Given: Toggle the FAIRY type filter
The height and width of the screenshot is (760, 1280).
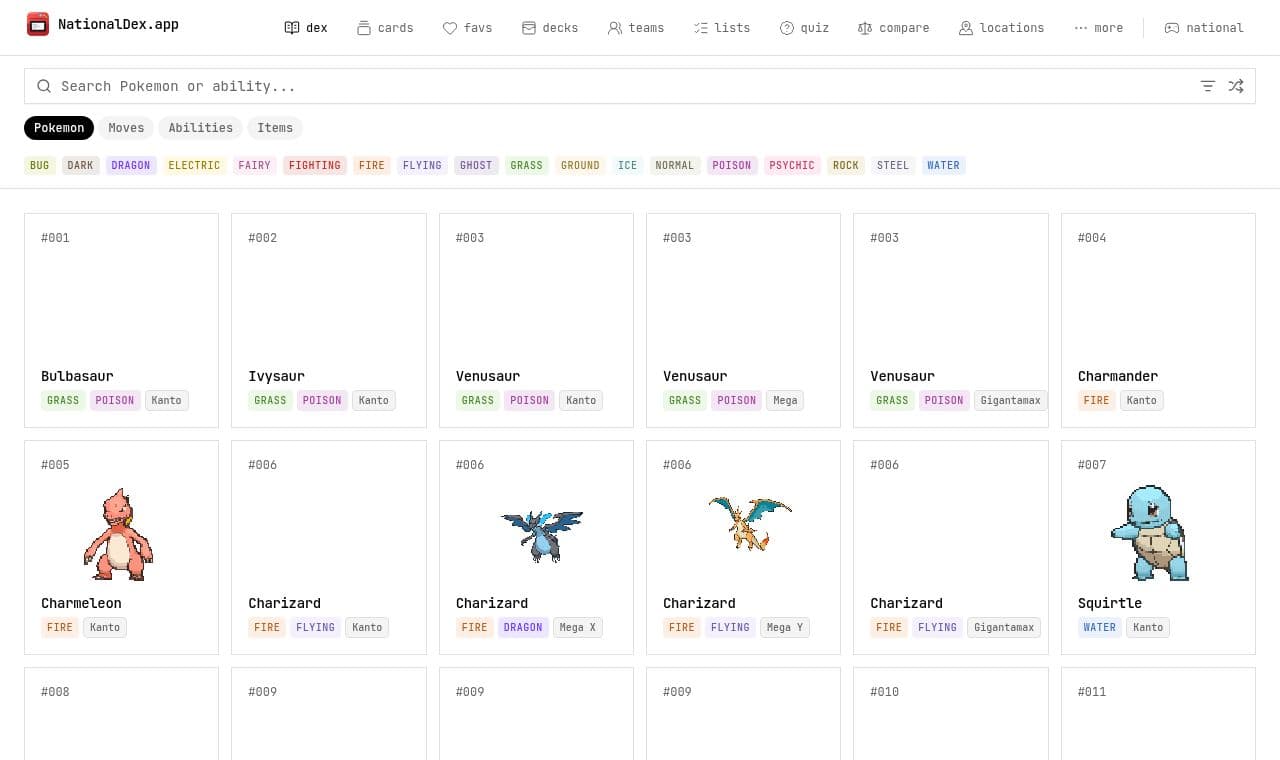Looking at the screenshot, I should tap(254, 166).
